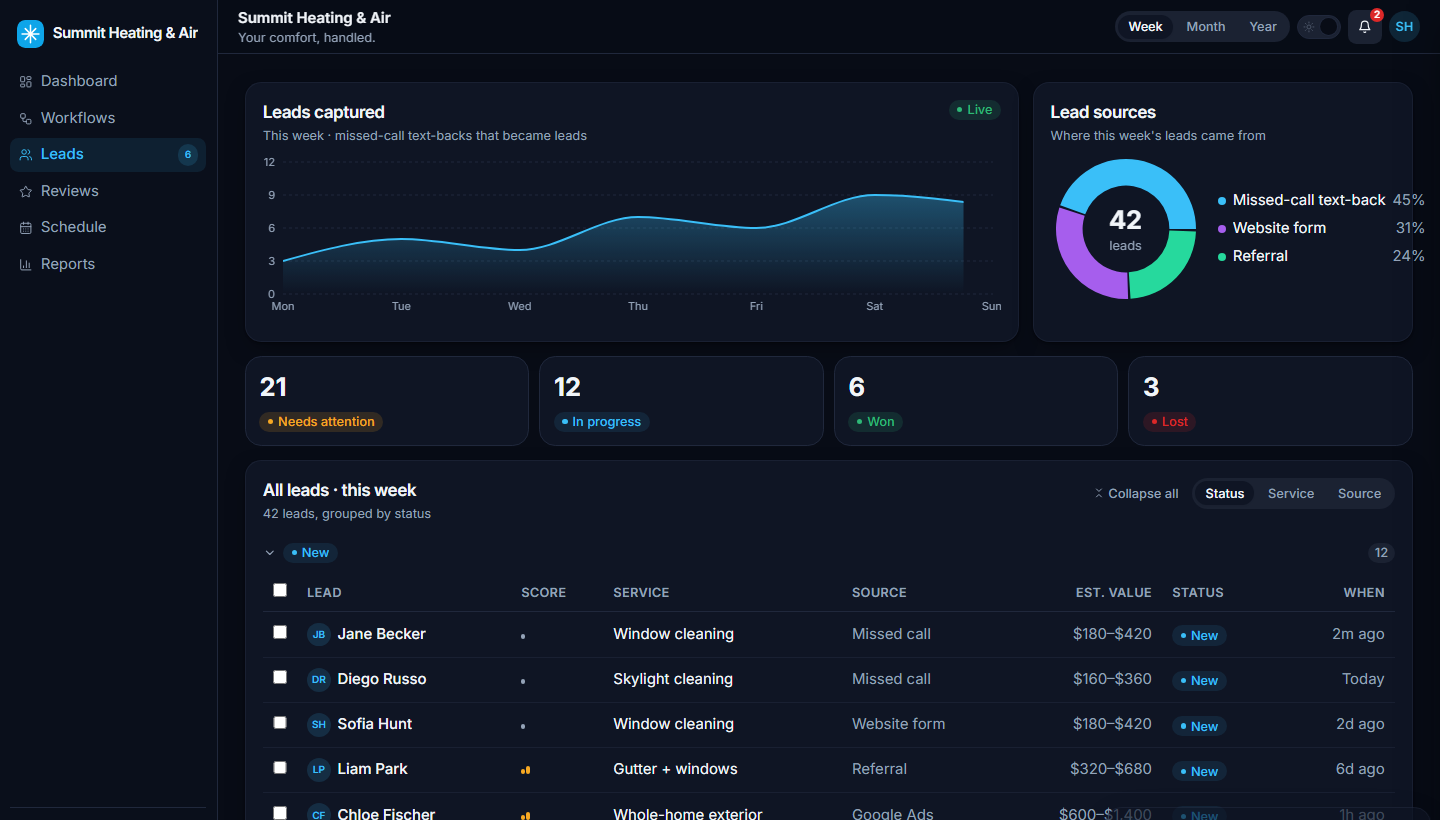Screen dimensions: 1440x820
Task: Click the Gutter + windows service cell
Action: (675, 769)
